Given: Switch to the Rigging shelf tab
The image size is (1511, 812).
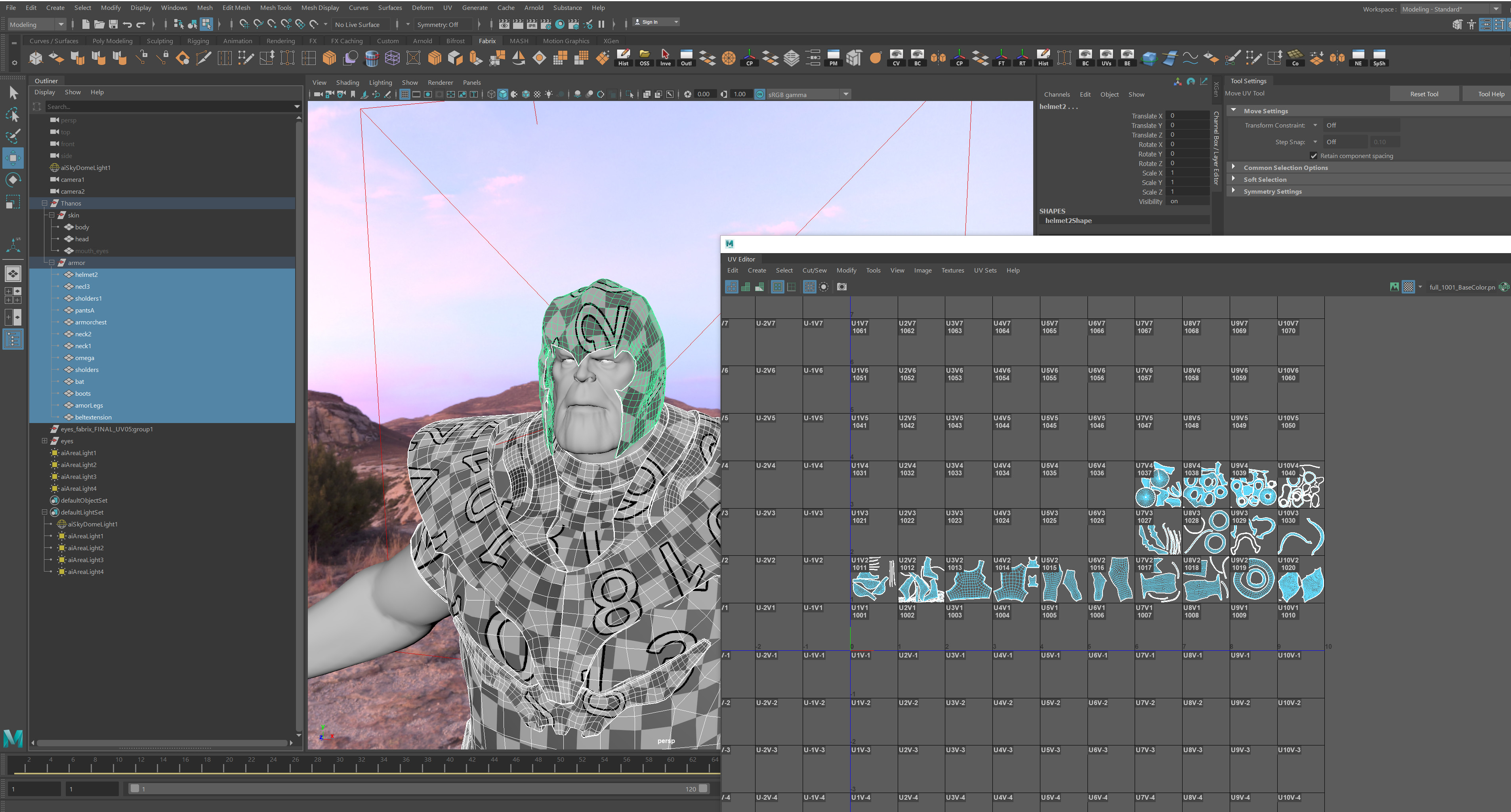Looking at the screenshot, I should click(x=198, y=40).
